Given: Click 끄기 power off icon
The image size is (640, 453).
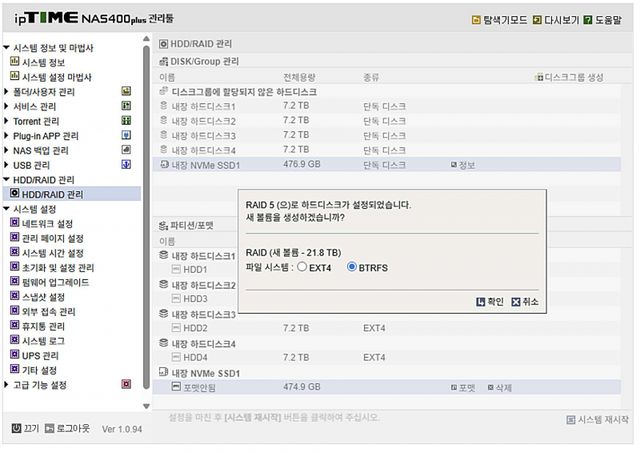Looking at the screenshot, I should [16, 428].
